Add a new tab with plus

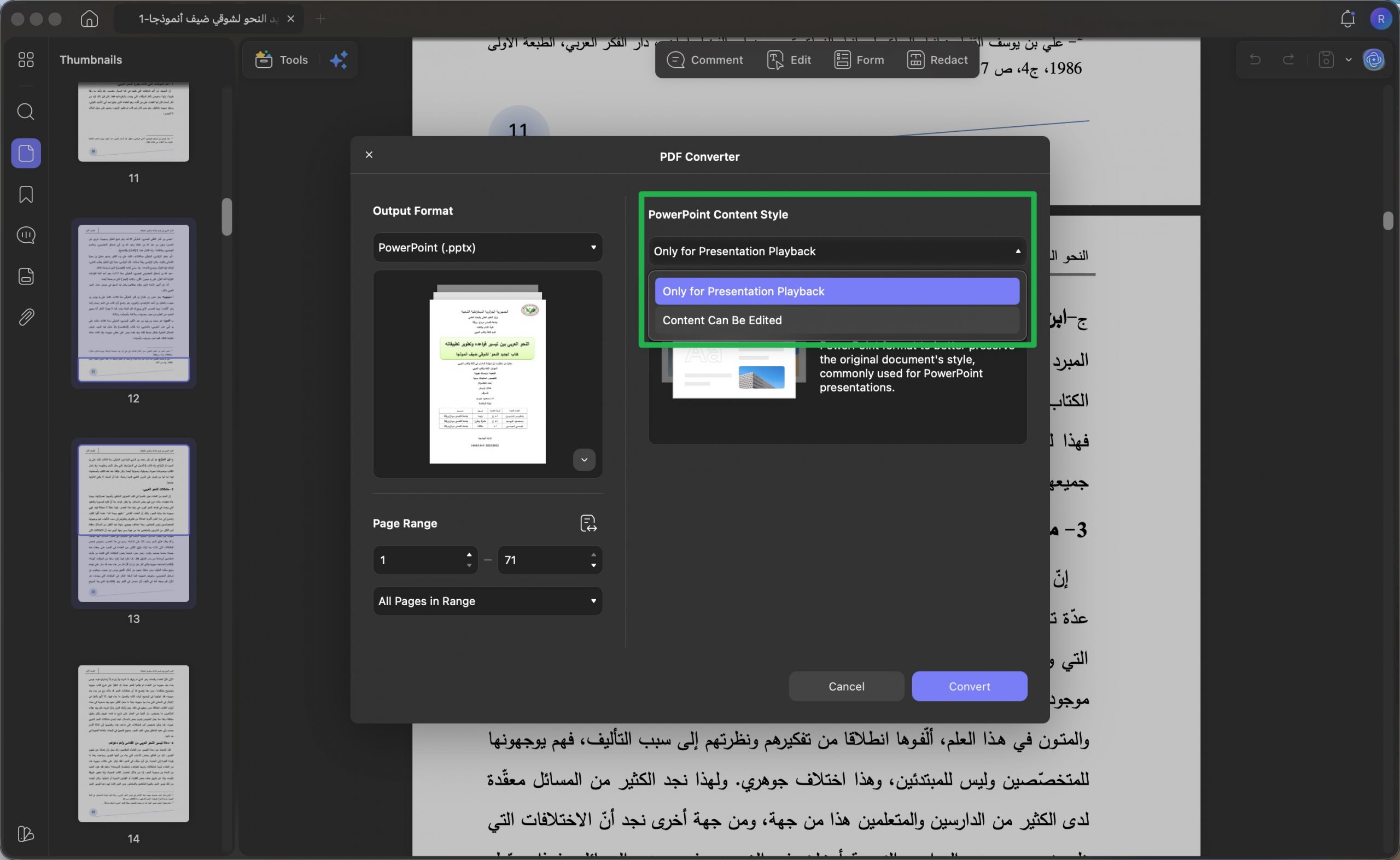(x=321, y=19)
